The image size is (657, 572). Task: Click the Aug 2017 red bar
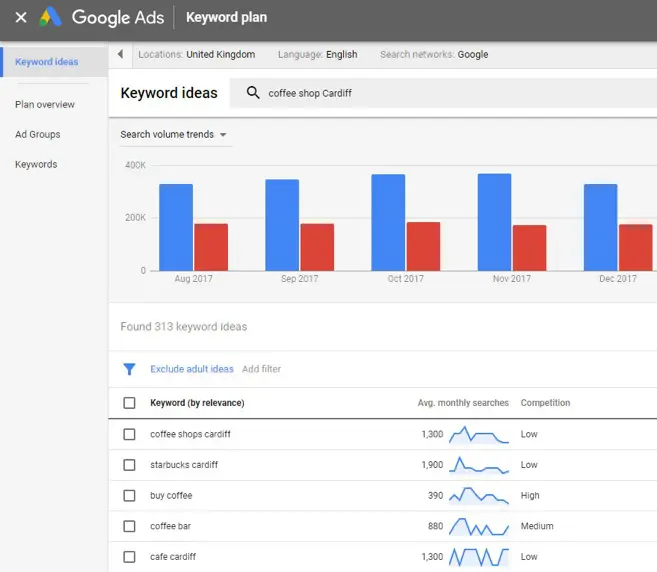[x=211, y=247]
